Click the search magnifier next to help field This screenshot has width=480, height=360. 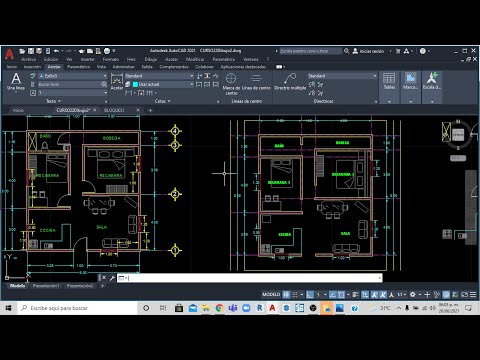347,51
